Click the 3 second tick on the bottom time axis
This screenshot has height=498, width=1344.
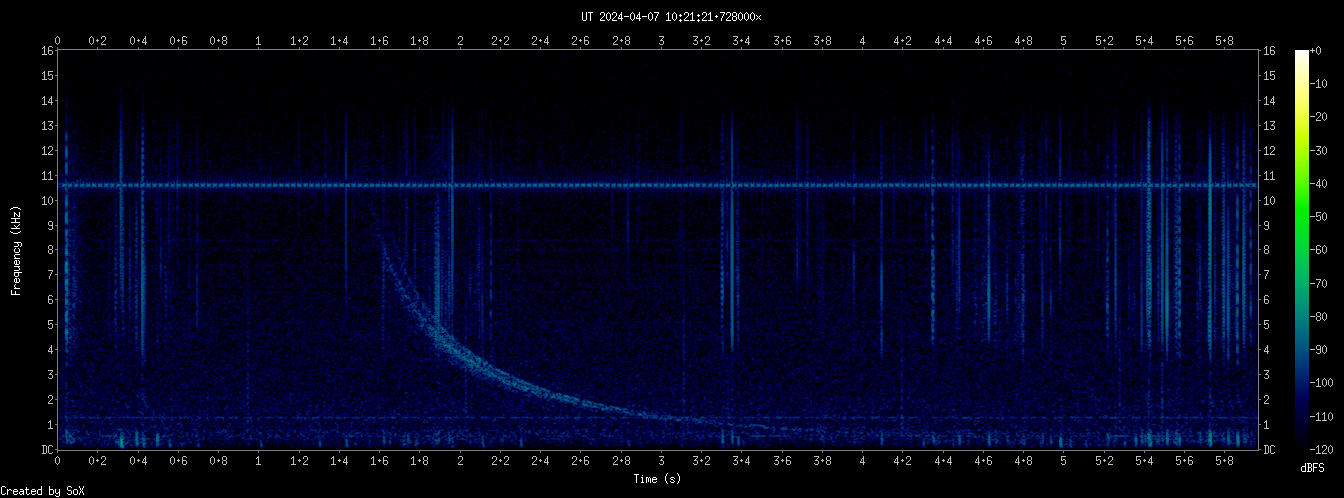pyautogui.click(x=661, y=462)
